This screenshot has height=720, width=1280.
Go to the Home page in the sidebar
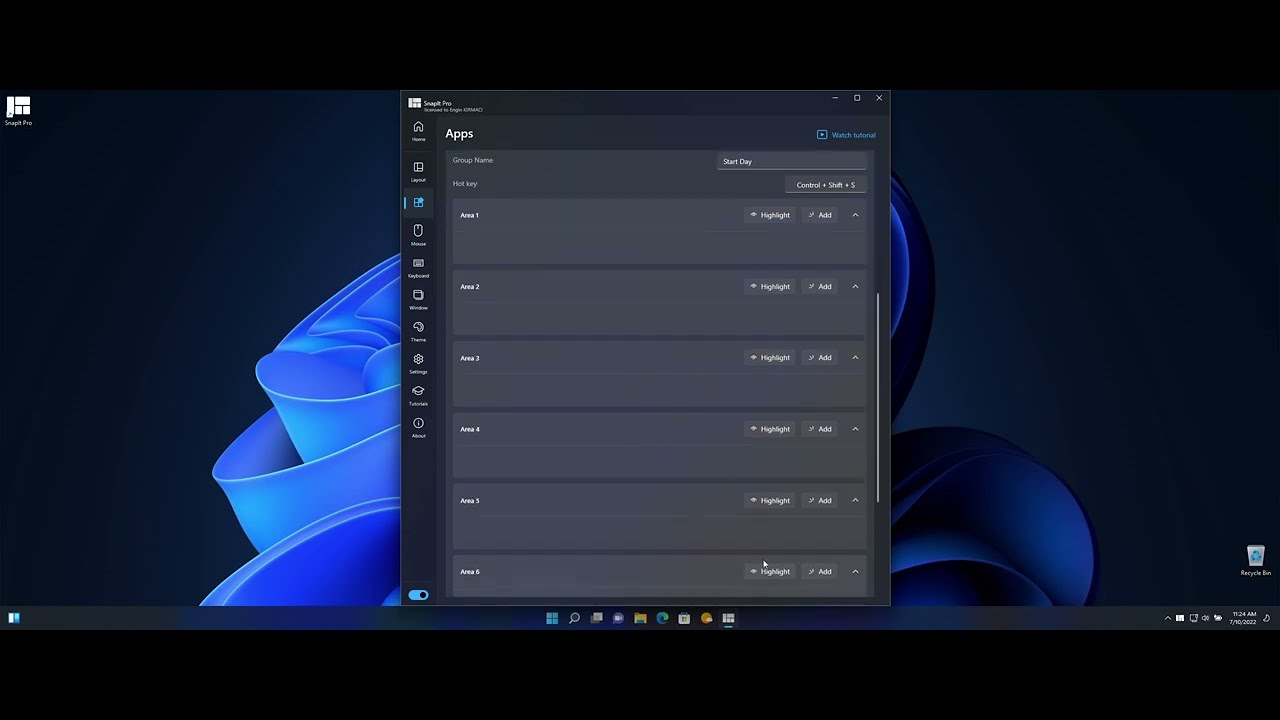[x=418, y=130]
